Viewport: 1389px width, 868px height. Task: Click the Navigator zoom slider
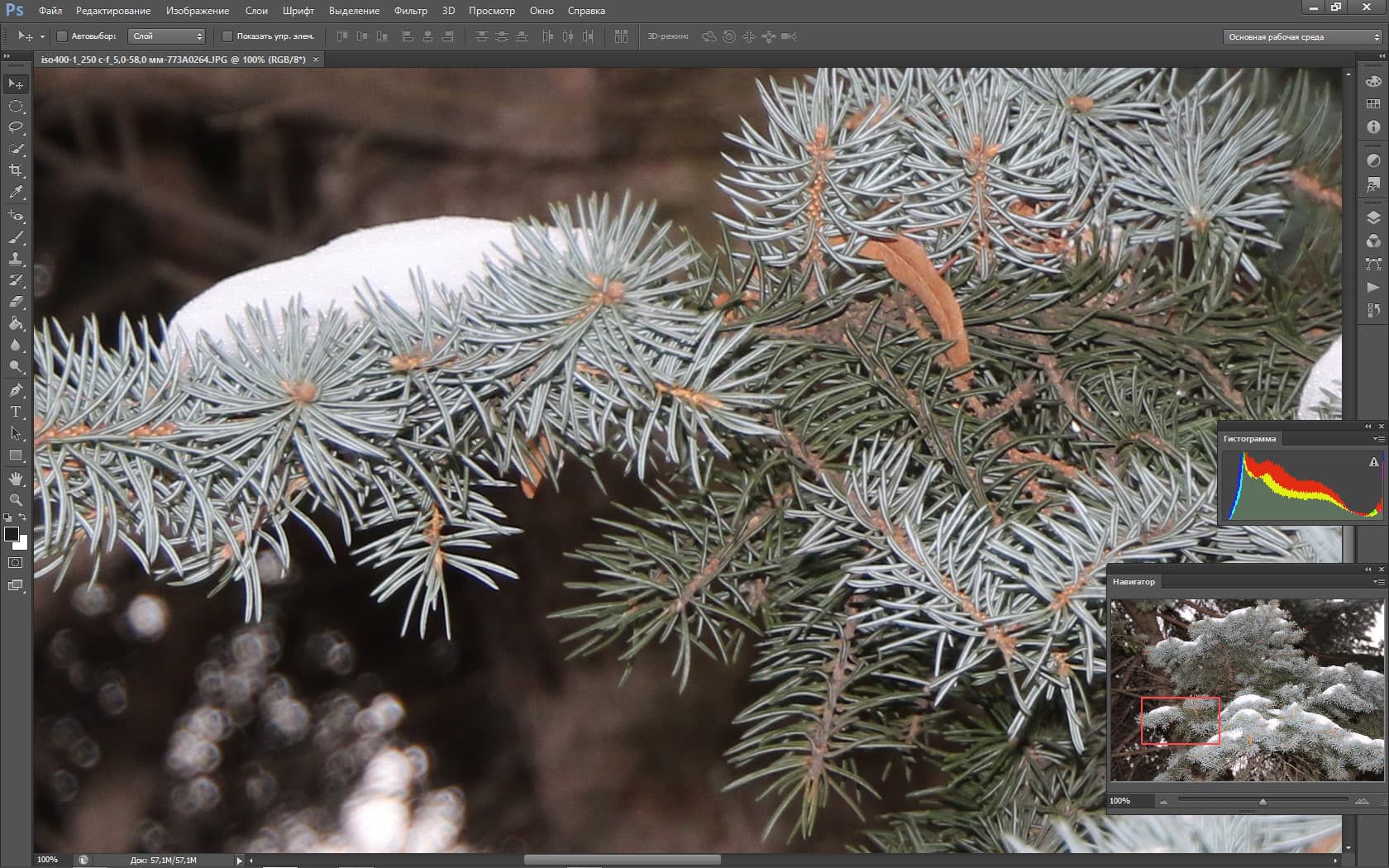tap(1263, 801)
